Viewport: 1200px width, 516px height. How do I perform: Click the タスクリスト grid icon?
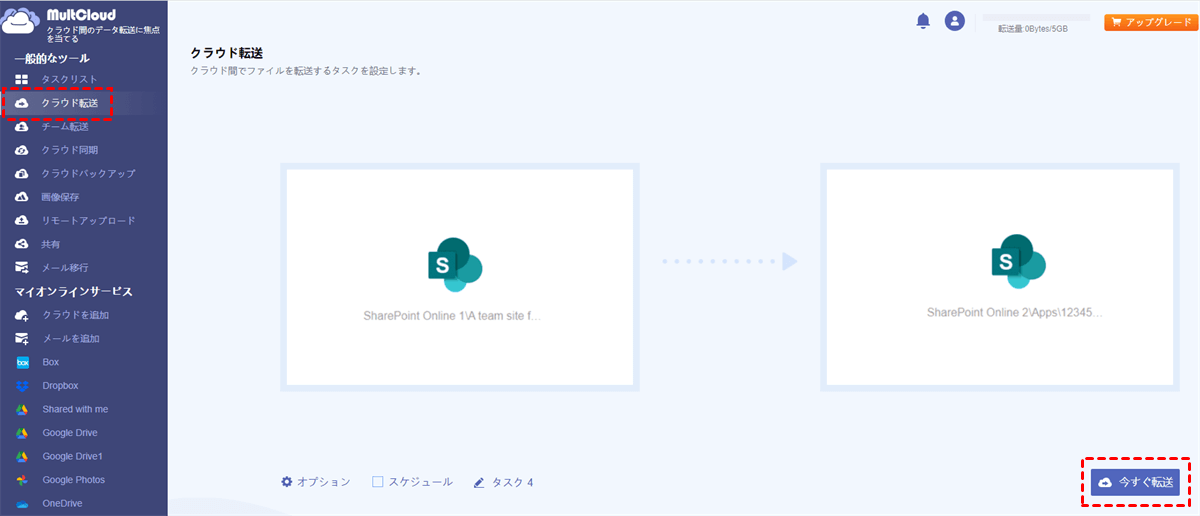click(x=22, y=78)
